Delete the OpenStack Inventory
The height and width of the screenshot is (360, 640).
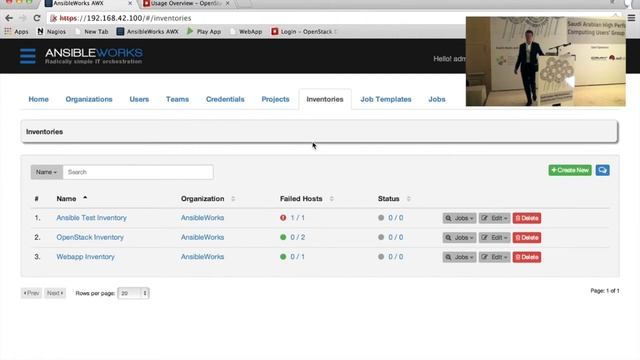[x=527, y=238]
